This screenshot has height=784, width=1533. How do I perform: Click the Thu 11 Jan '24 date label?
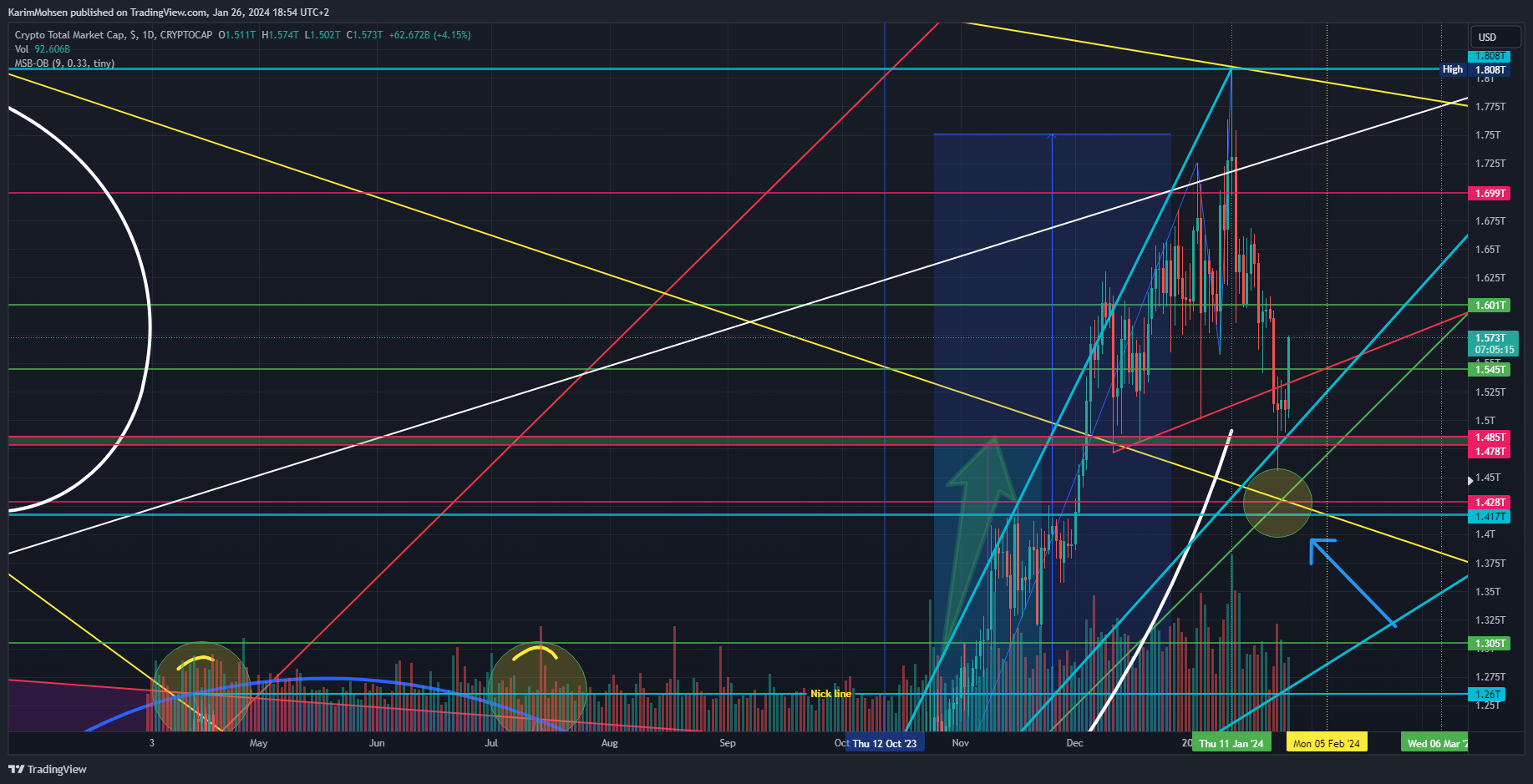pos(1231,743)
